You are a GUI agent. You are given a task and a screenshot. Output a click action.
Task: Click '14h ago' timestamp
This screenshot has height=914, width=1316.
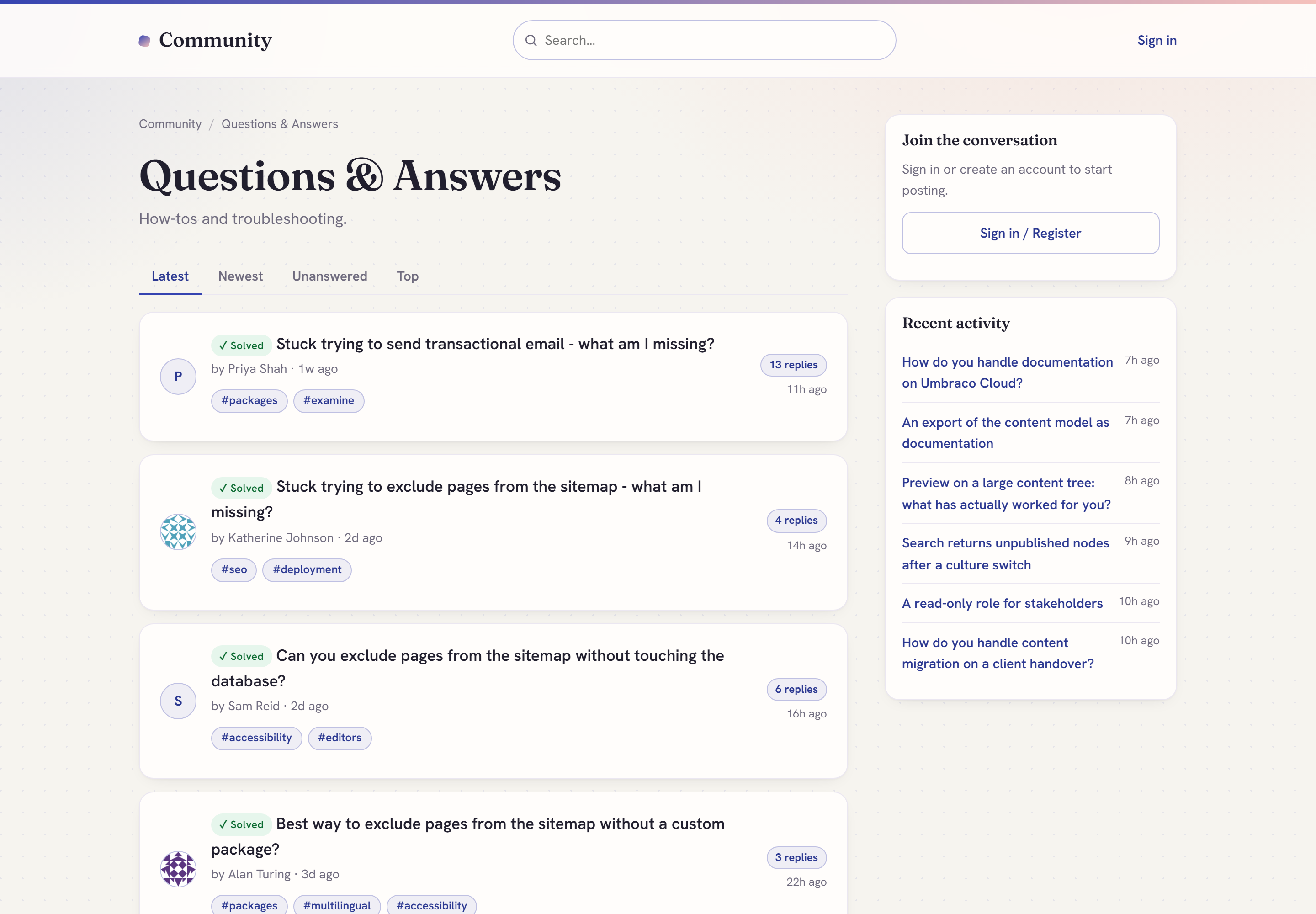click(x=807, y=546)
